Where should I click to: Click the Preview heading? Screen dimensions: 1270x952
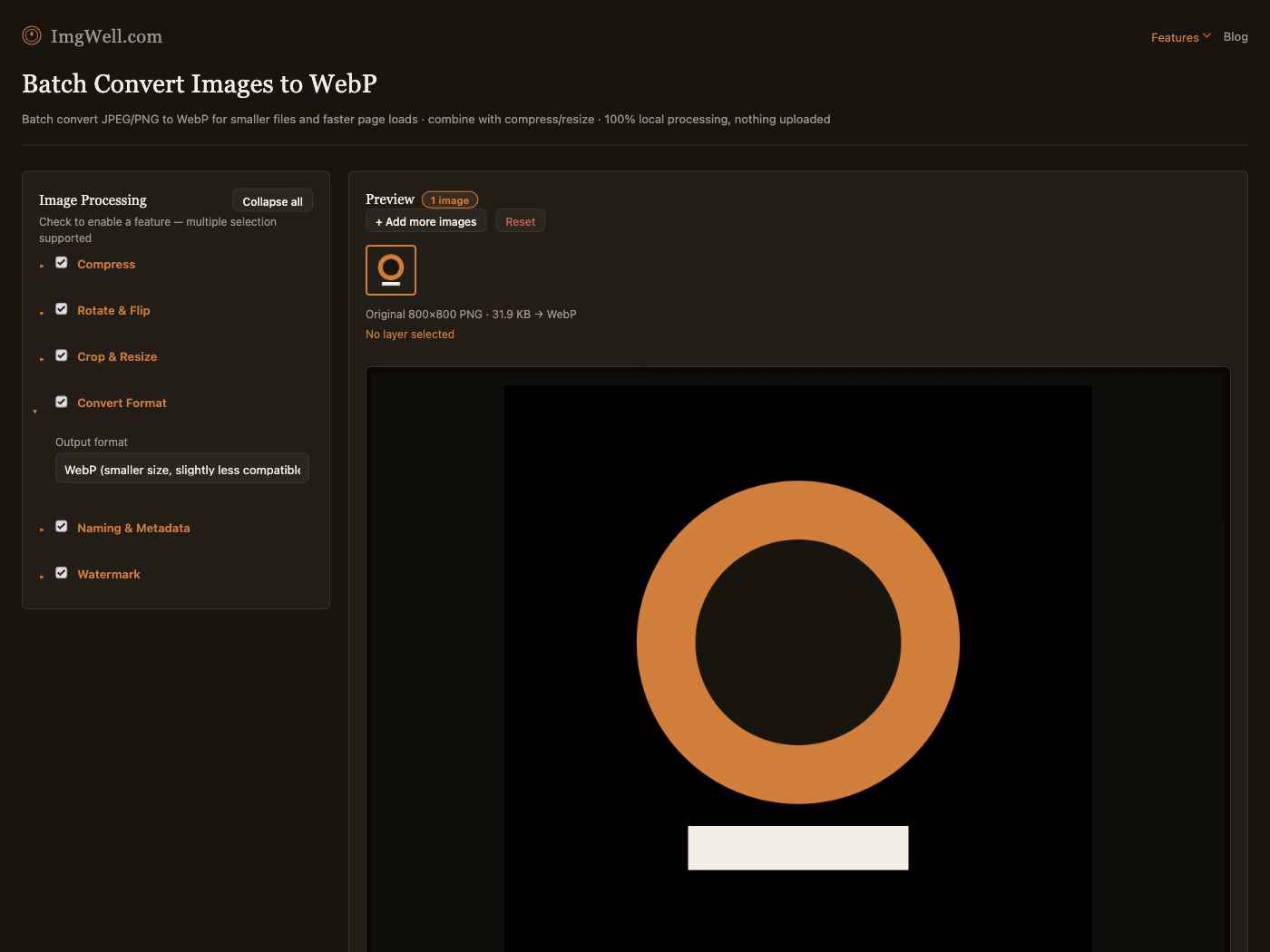click(x=390, y=199)
